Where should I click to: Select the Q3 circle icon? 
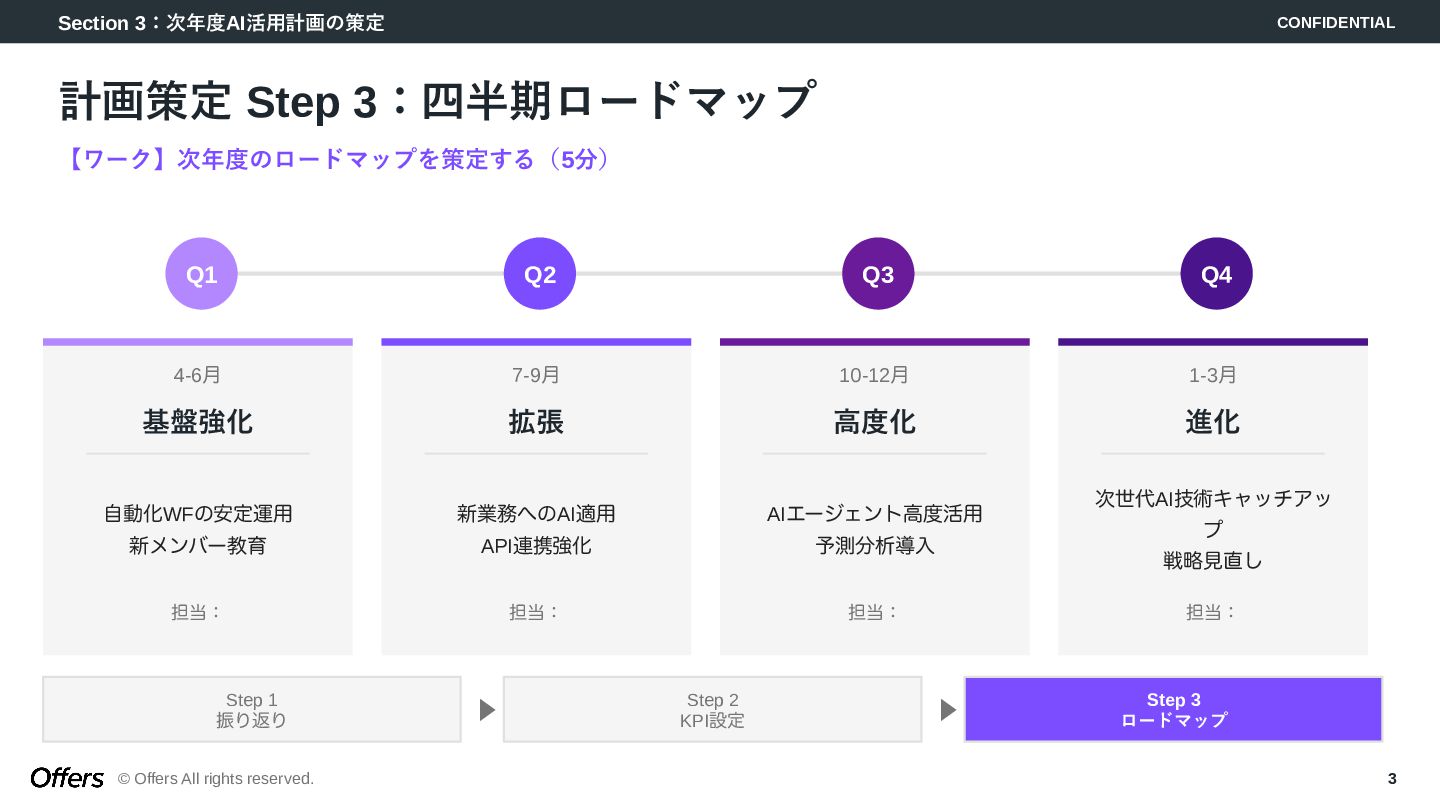[878, 274]
